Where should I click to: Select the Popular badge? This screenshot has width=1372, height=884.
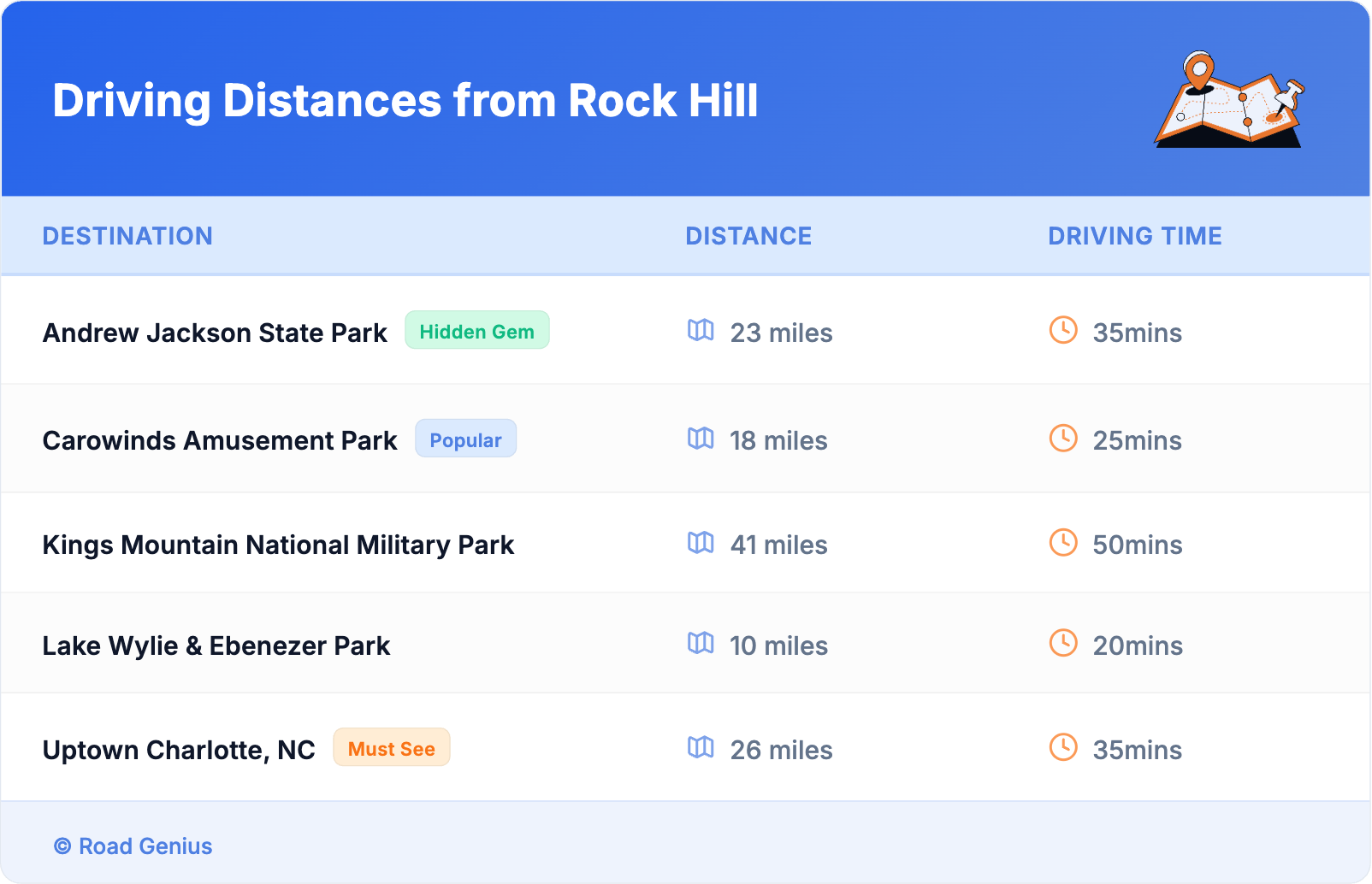(465, 439)
